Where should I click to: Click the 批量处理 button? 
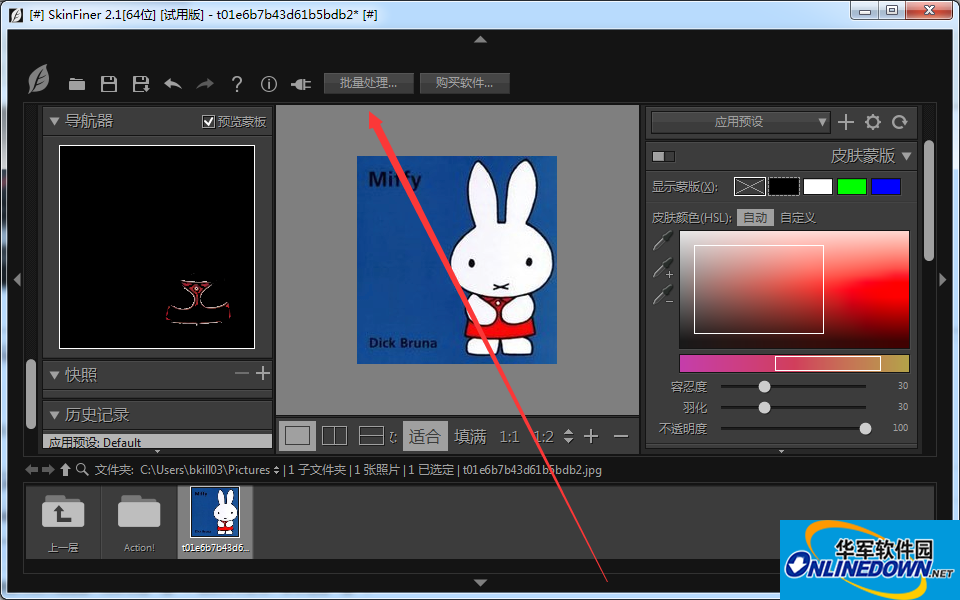click(x=369, y=83)
